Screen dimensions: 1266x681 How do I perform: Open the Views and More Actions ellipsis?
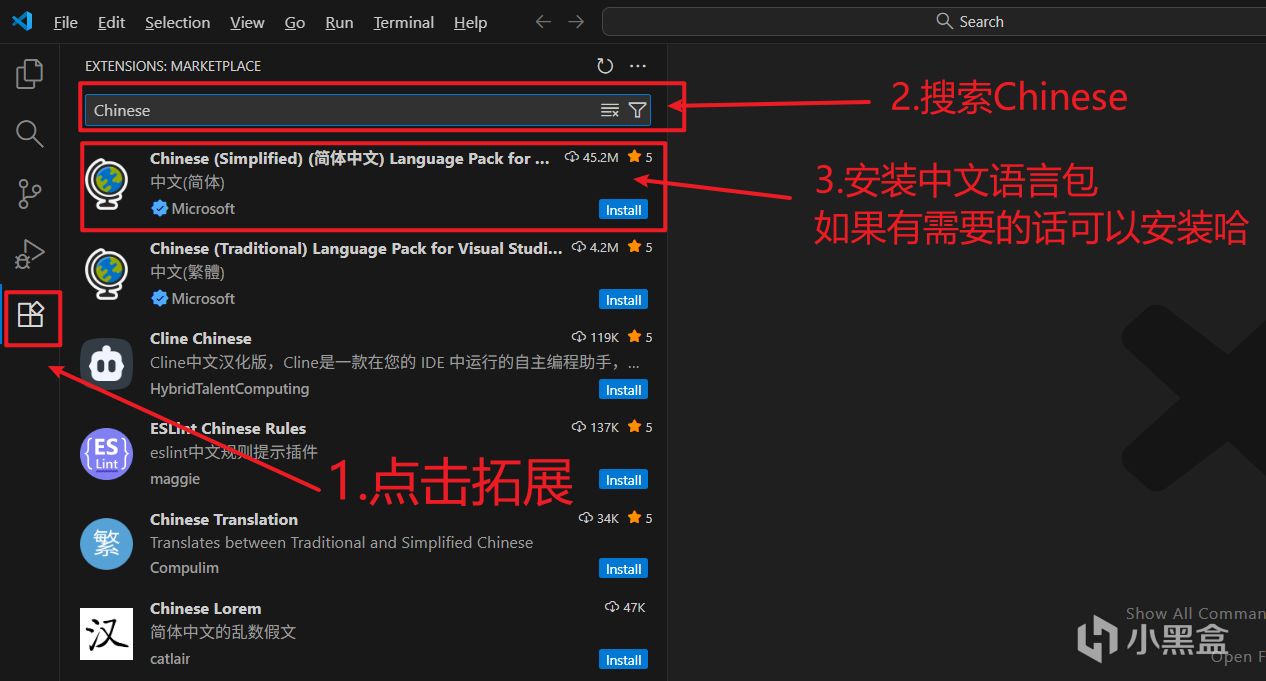tap(638, 66)
